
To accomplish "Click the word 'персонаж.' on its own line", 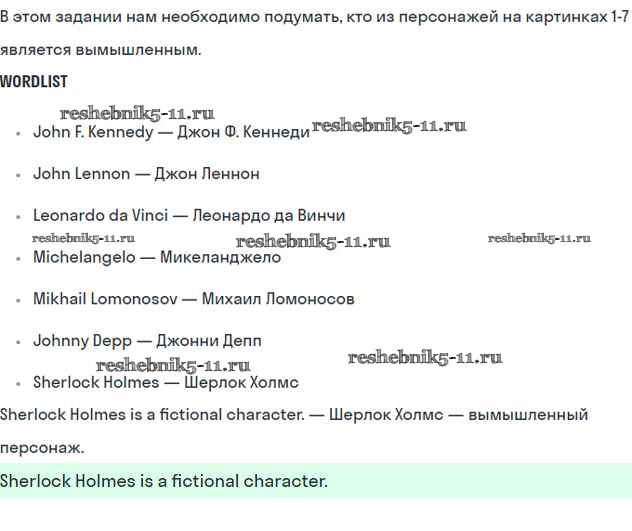I will tap(43, 448).
